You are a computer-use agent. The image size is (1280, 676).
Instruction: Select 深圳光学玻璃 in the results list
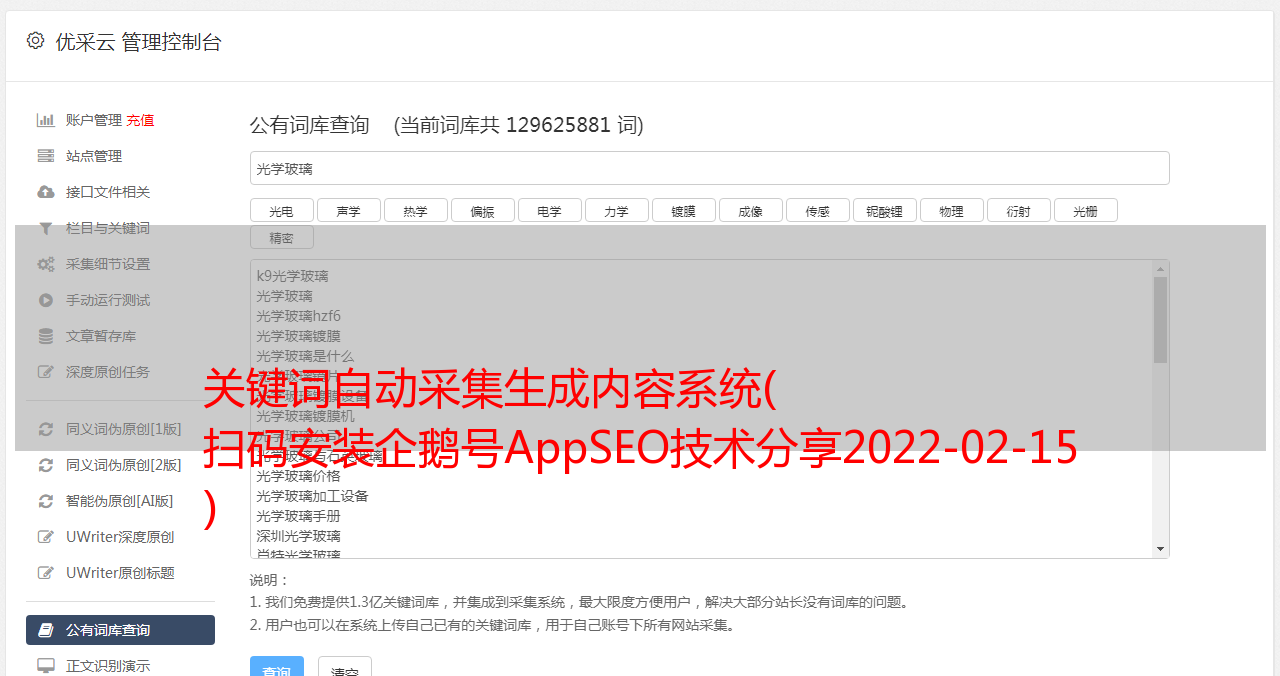click(298, 536)
